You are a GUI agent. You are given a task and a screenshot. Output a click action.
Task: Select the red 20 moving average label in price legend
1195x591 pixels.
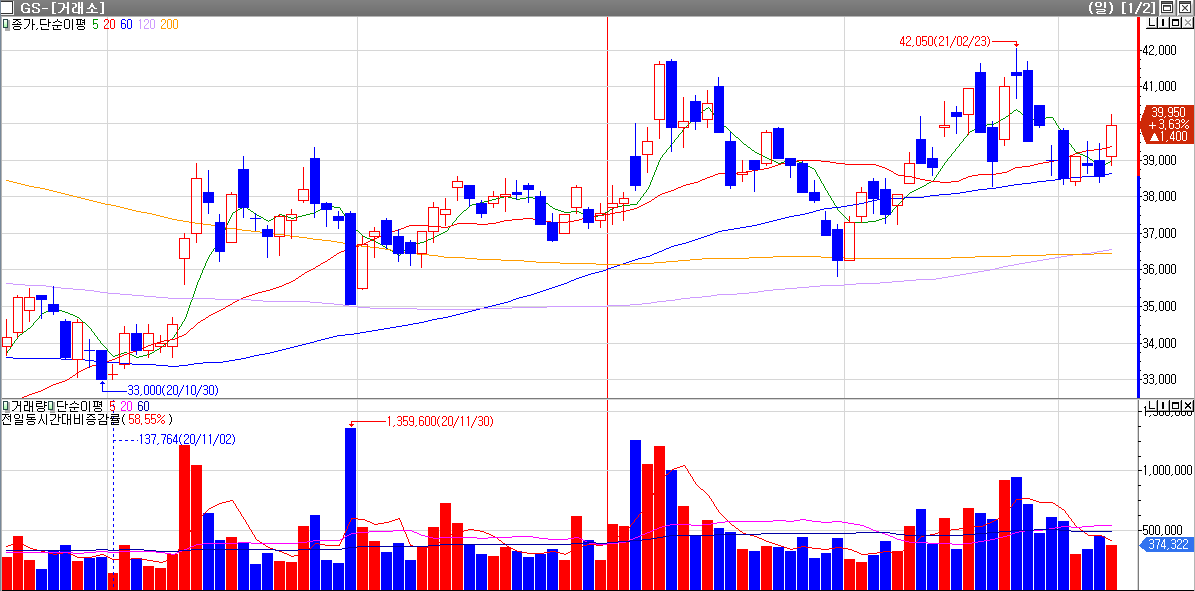(109, 24)
